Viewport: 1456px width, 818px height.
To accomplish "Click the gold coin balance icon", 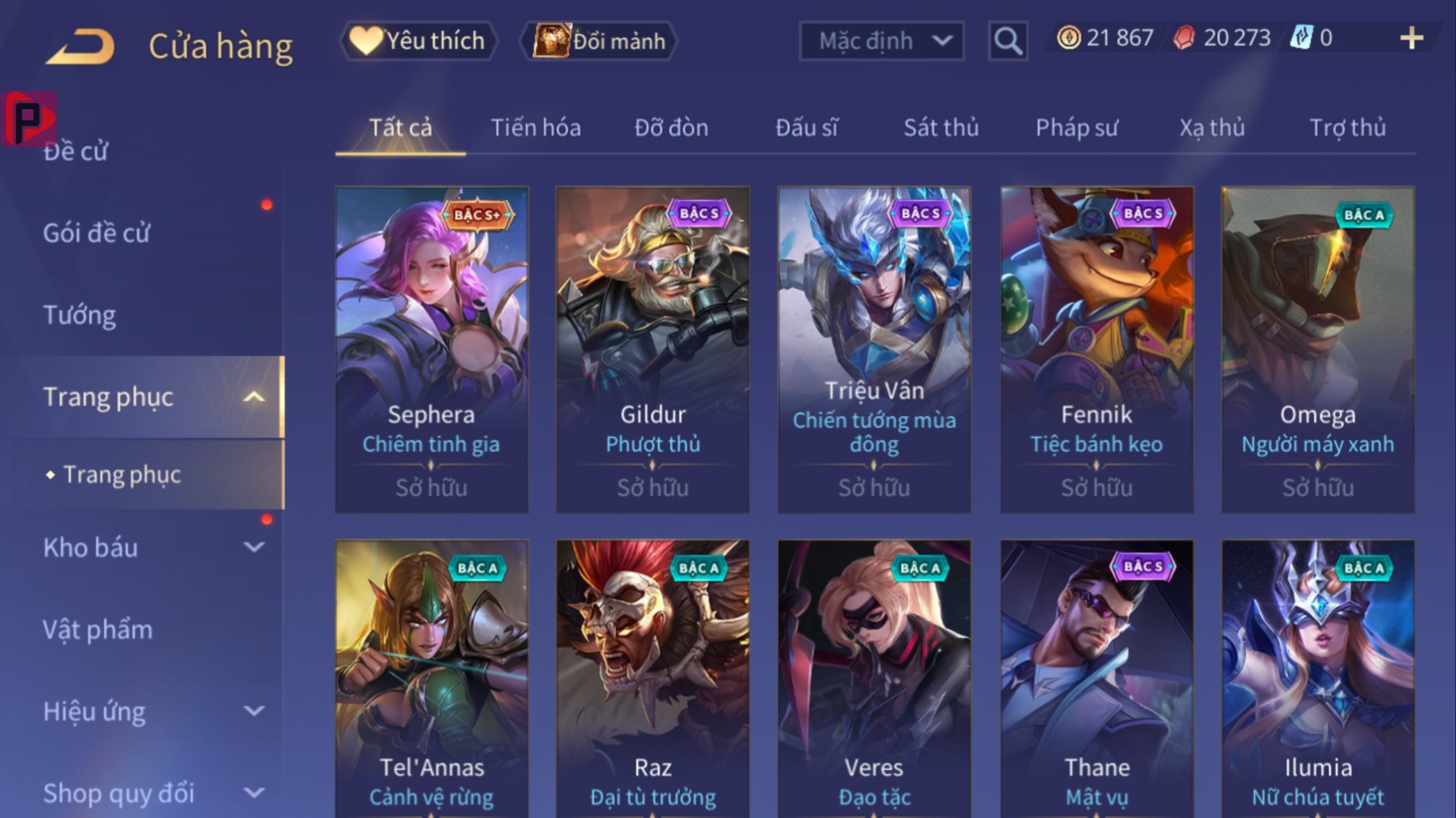I will click(1068, 37).
